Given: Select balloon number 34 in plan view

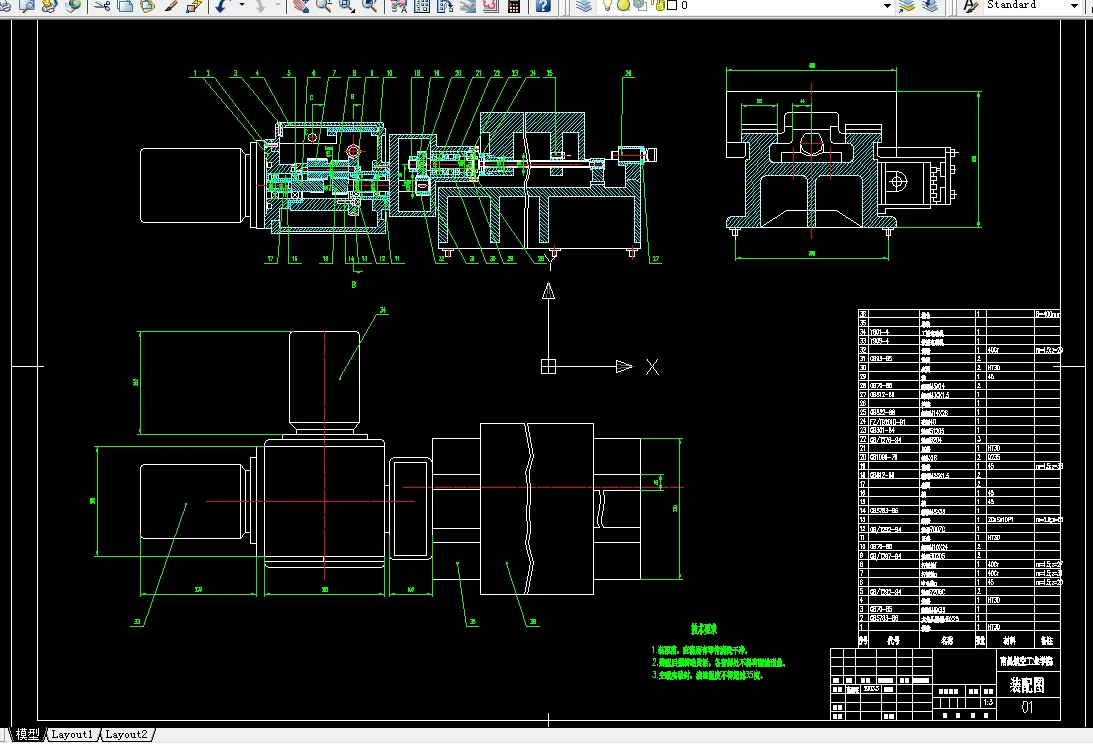Looking at the screenshot, I should tap(383, 310).
